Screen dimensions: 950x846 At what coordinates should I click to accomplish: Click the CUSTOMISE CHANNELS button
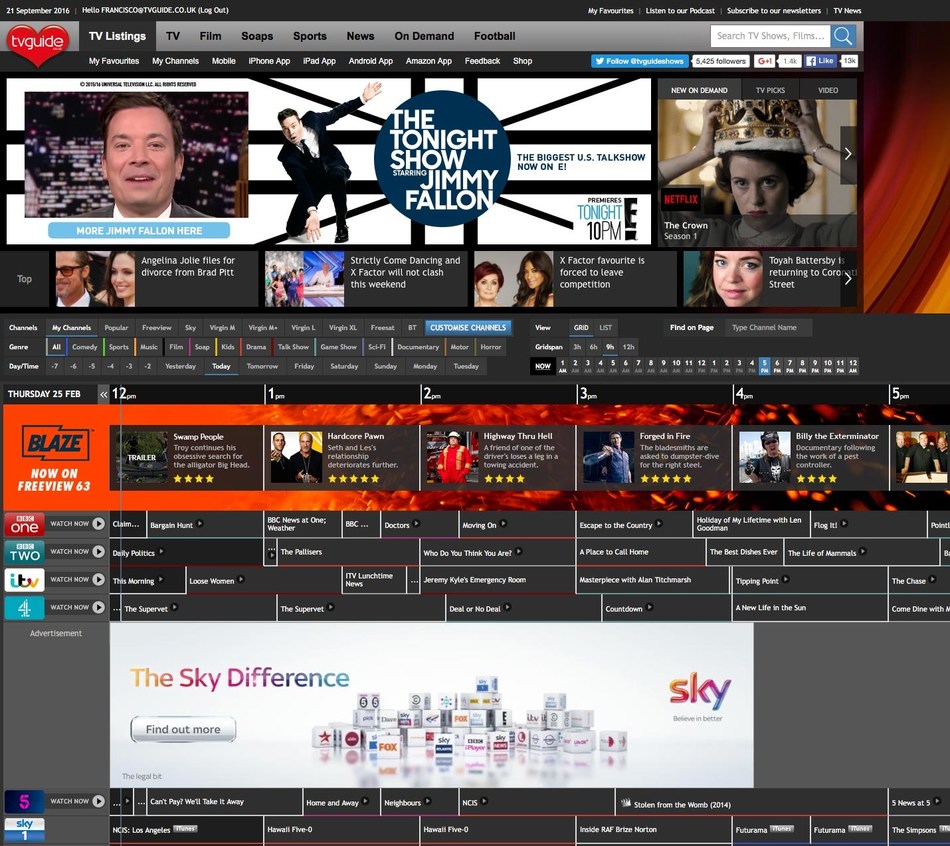(468, 327)
